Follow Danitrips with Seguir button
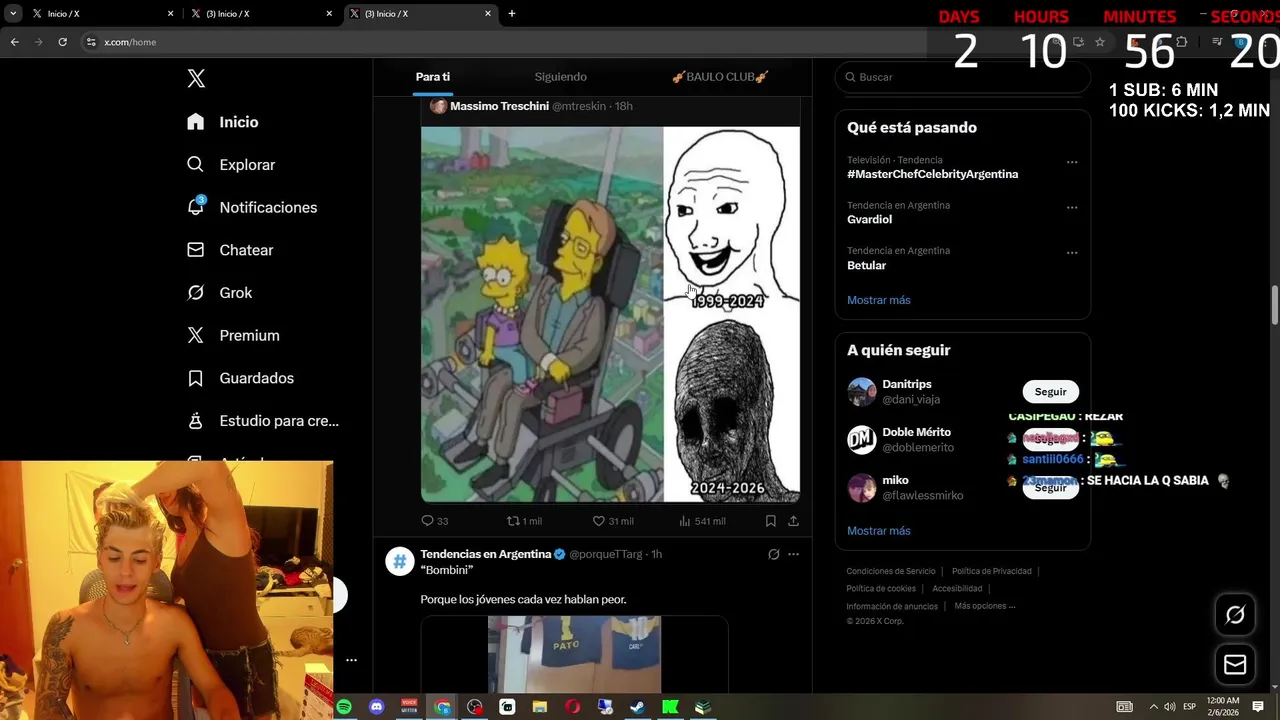Screen dimensions: 1280x720 click(1050, 392)
